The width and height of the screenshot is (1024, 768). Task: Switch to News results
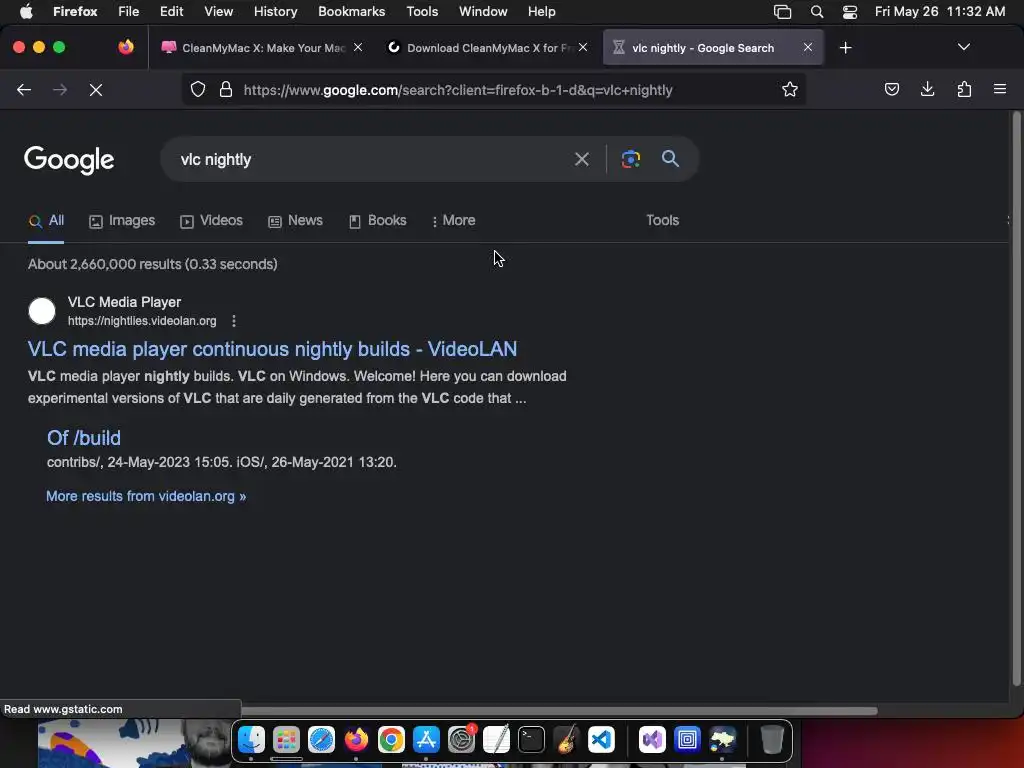[x=295, y=221]
